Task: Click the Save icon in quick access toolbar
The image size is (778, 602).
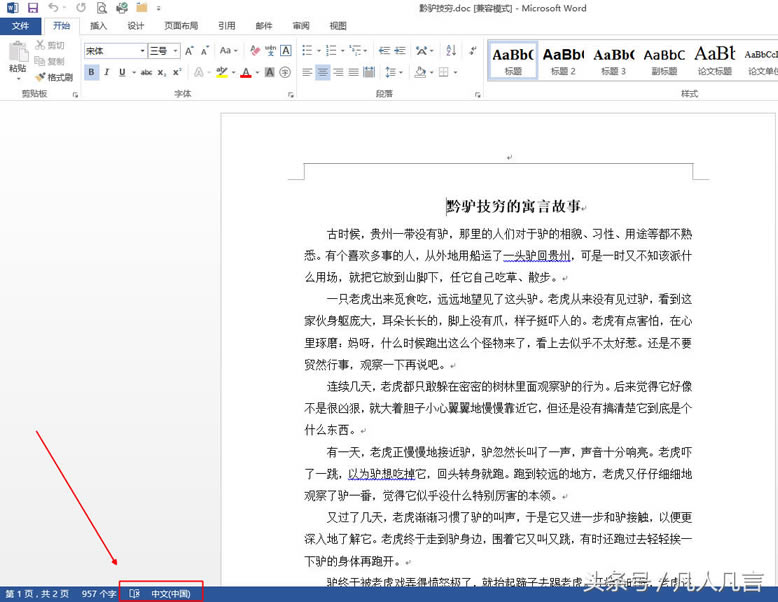Action: pyautogui.click(x=32, y=8)
